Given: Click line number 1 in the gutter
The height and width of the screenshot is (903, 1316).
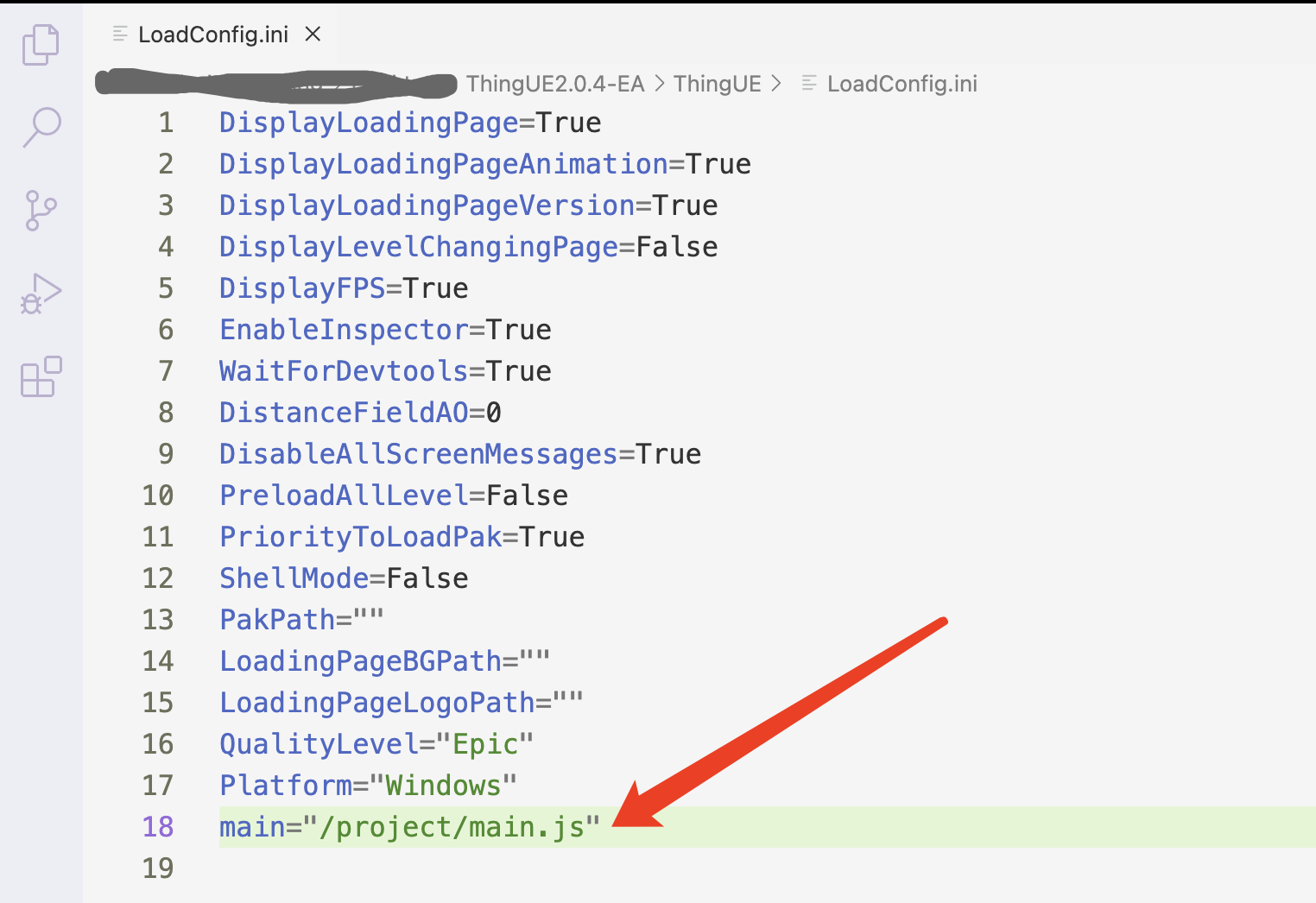Looking at the screenshot, I should pos(166,123).
